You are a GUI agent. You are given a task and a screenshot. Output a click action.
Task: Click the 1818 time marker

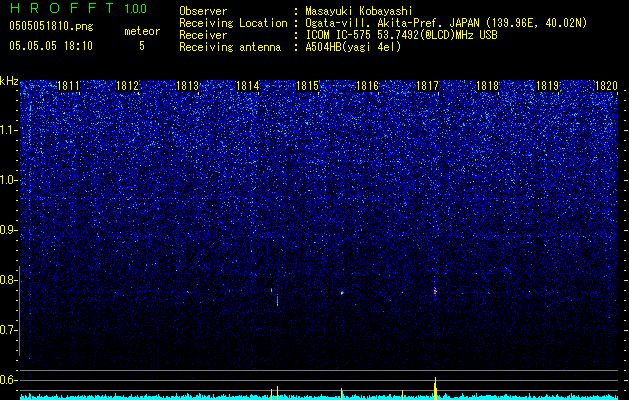(487, 86)
